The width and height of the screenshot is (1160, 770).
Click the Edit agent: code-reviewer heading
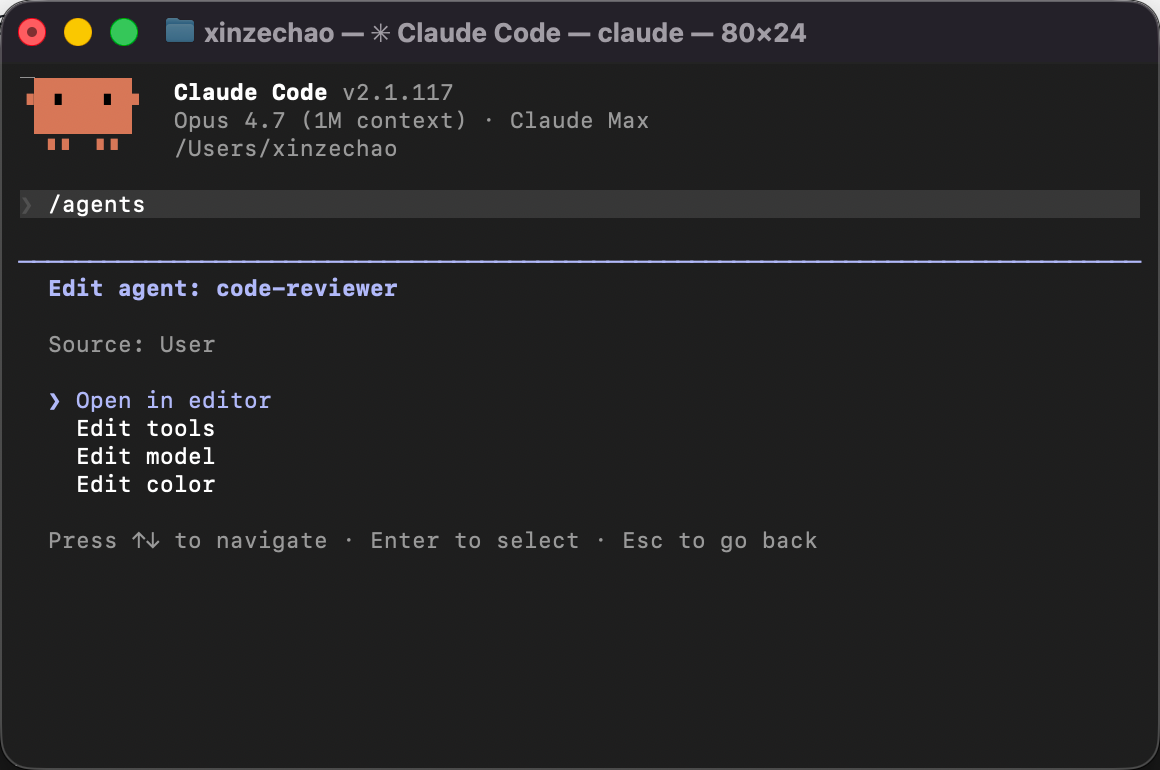tap(223, 288)
